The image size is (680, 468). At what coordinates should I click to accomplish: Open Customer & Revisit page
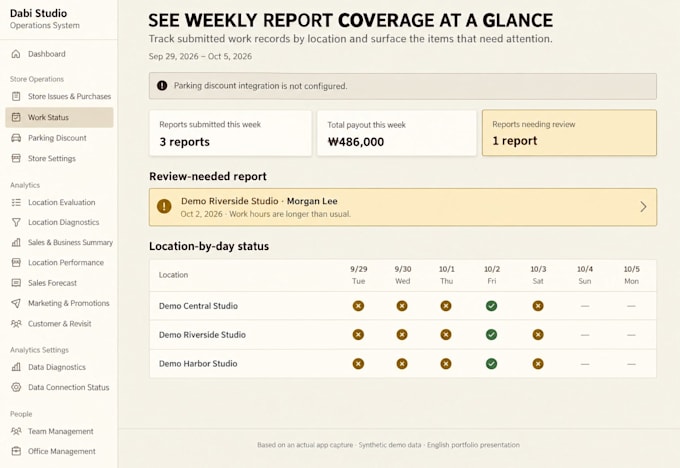[59, 324]
